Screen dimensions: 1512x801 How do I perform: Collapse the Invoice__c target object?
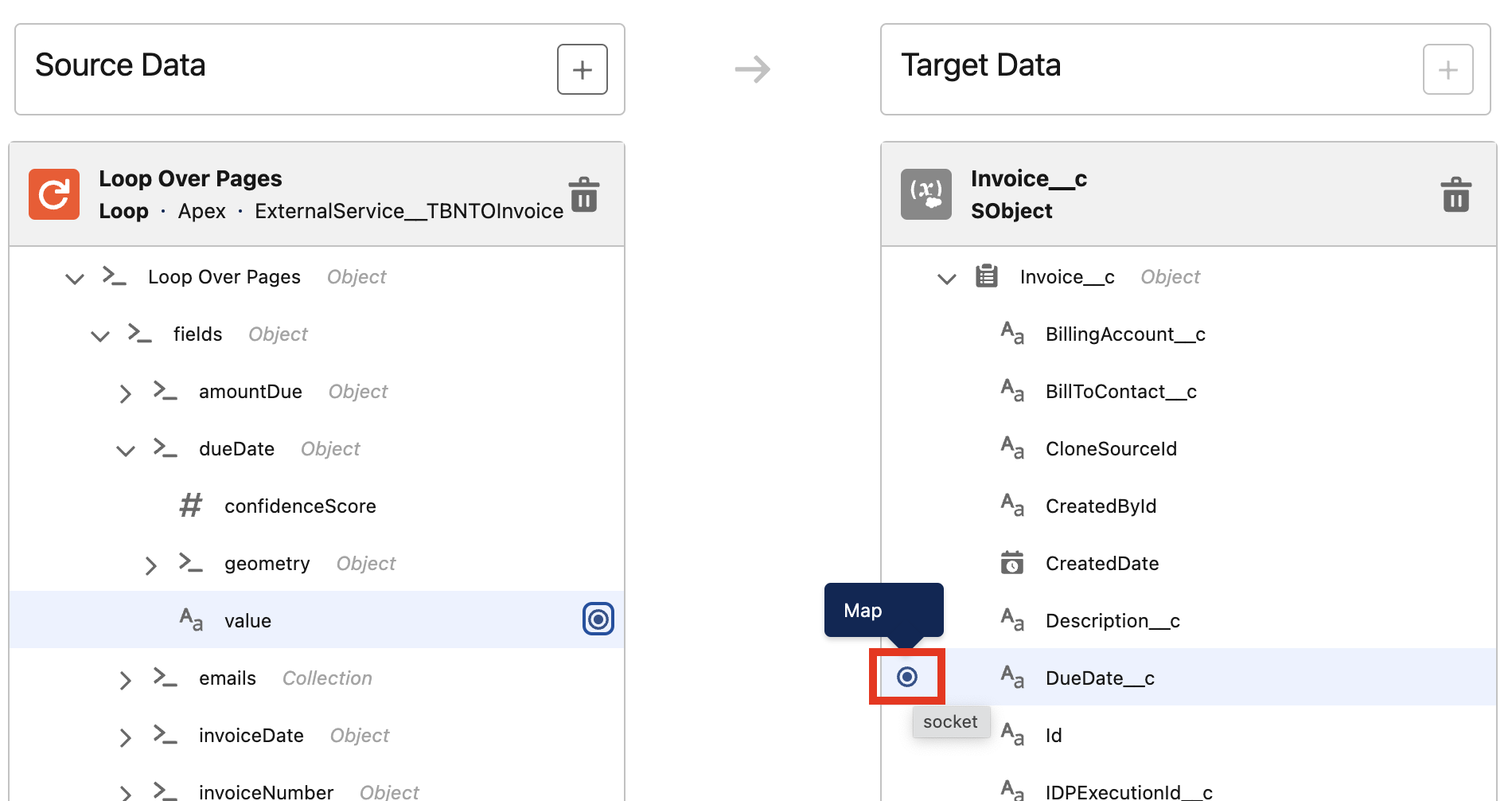(x=946, y=278)
